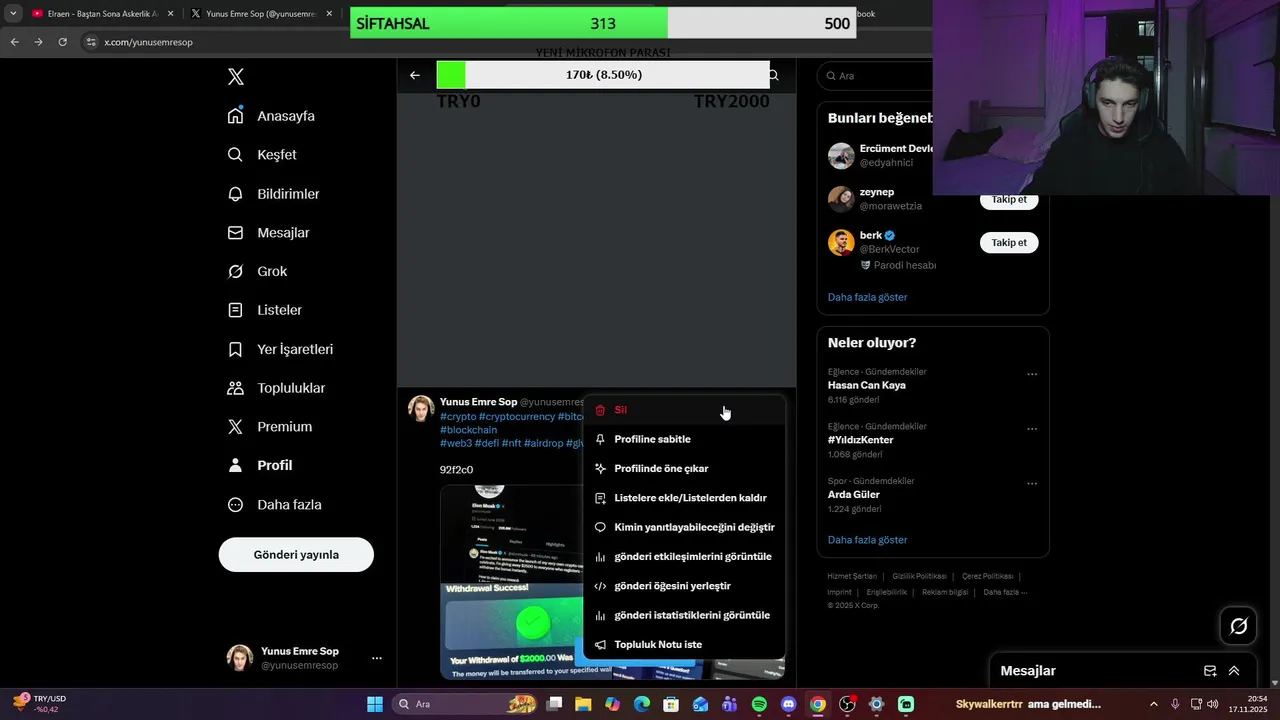Select Listelere ekle/Listelerden kaldır
The width and height of the screenshot is (1280, 720).
pyautogui.click(x=684, y=498)
